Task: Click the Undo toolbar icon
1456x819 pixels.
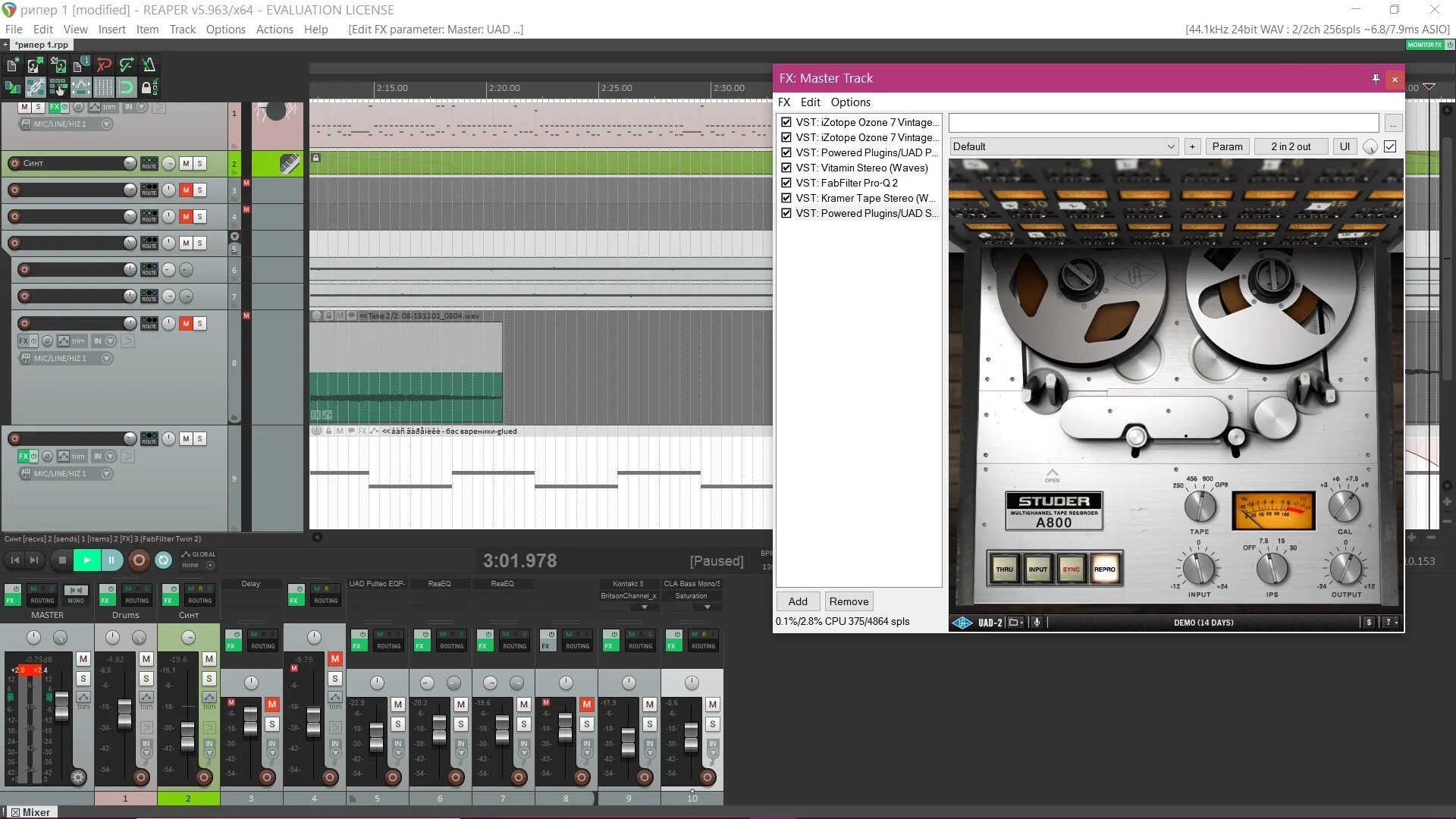Action: tap(104, 64)
